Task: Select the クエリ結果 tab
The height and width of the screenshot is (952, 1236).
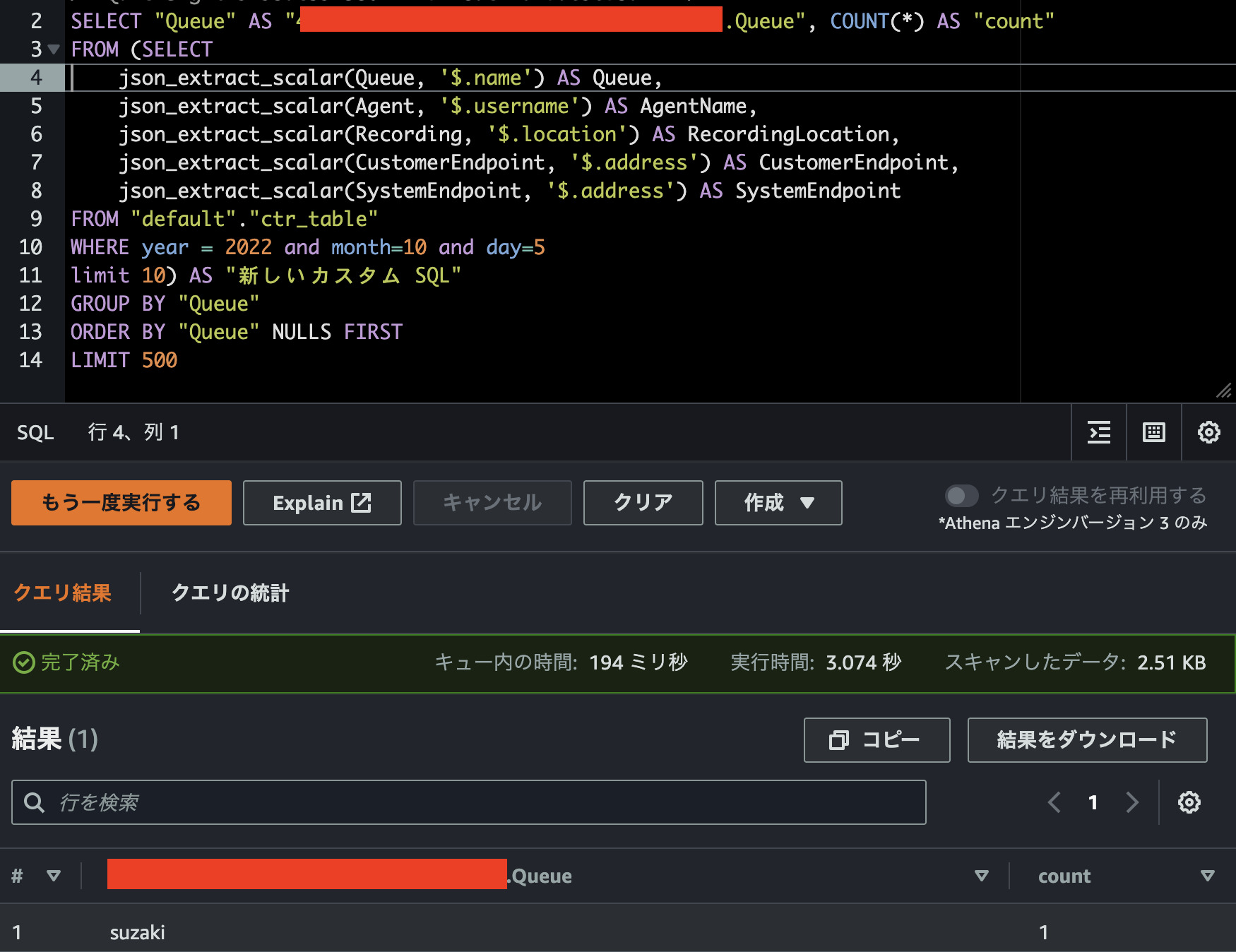Action: [x=62, y=593]
